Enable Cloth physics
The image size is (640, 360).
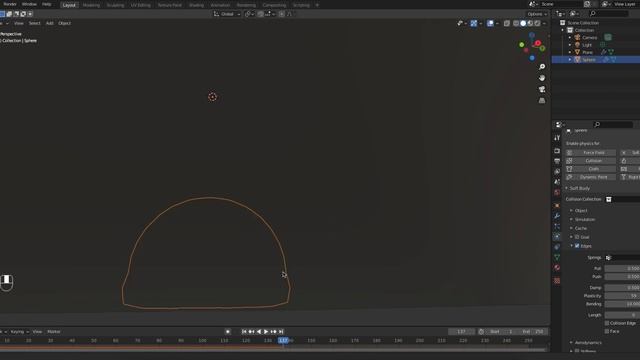[x=591, y=169]
